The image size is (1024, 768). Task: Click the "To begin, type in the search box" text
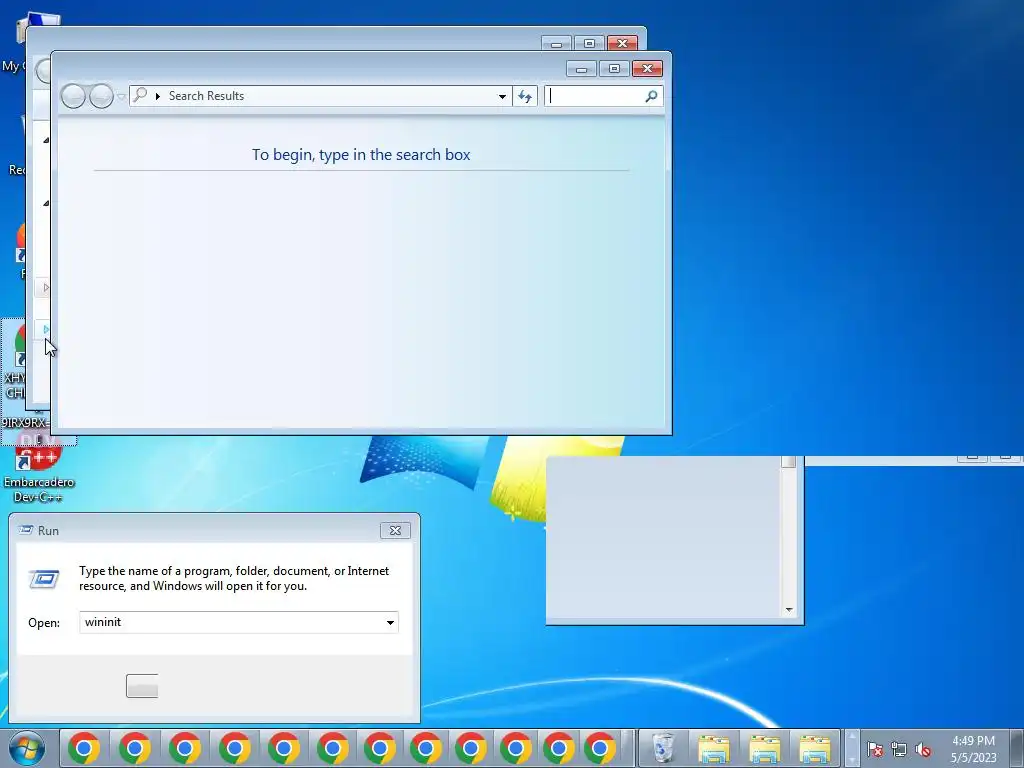point(361,155)
